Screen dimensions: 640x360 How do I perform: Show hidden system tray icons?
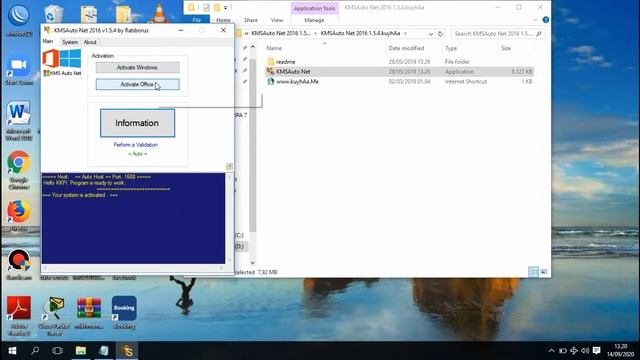pyautogui.click(x=551, y=351)
